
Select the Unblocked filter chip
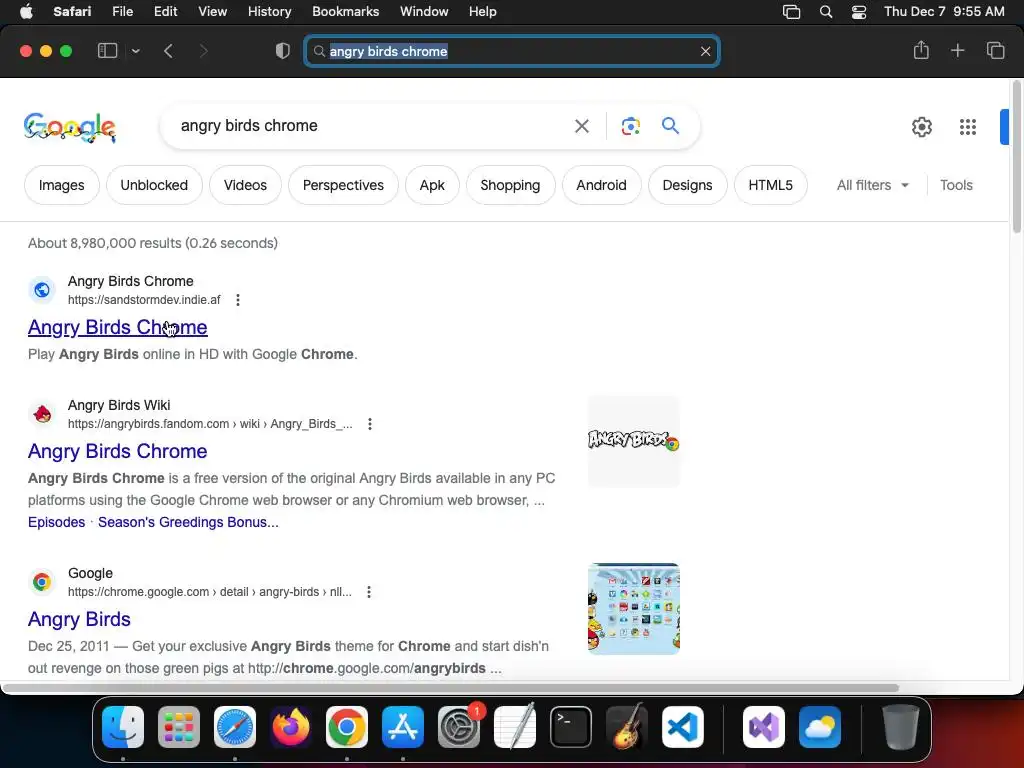pyautogui.click(x=154, y=185)
